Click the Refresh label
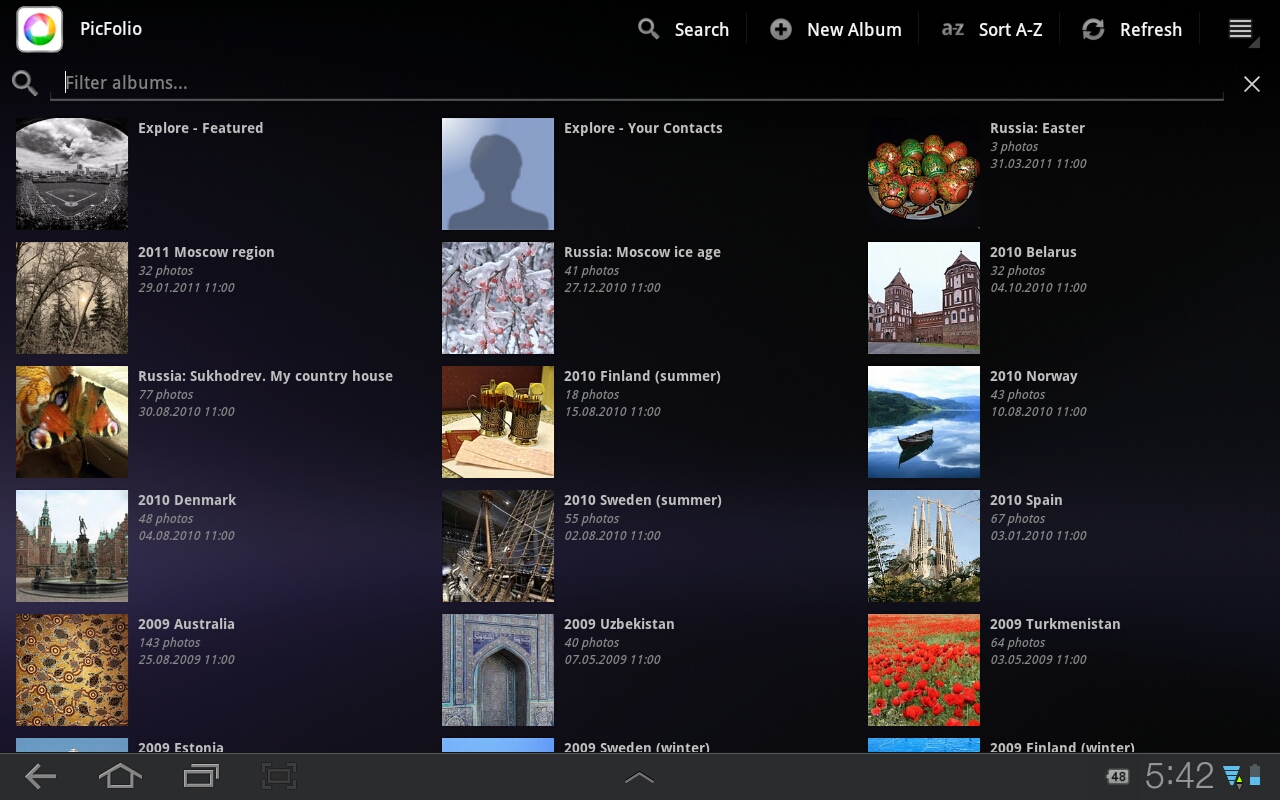The width and height of the screenshot is (1280, 800). [1151, 30]
